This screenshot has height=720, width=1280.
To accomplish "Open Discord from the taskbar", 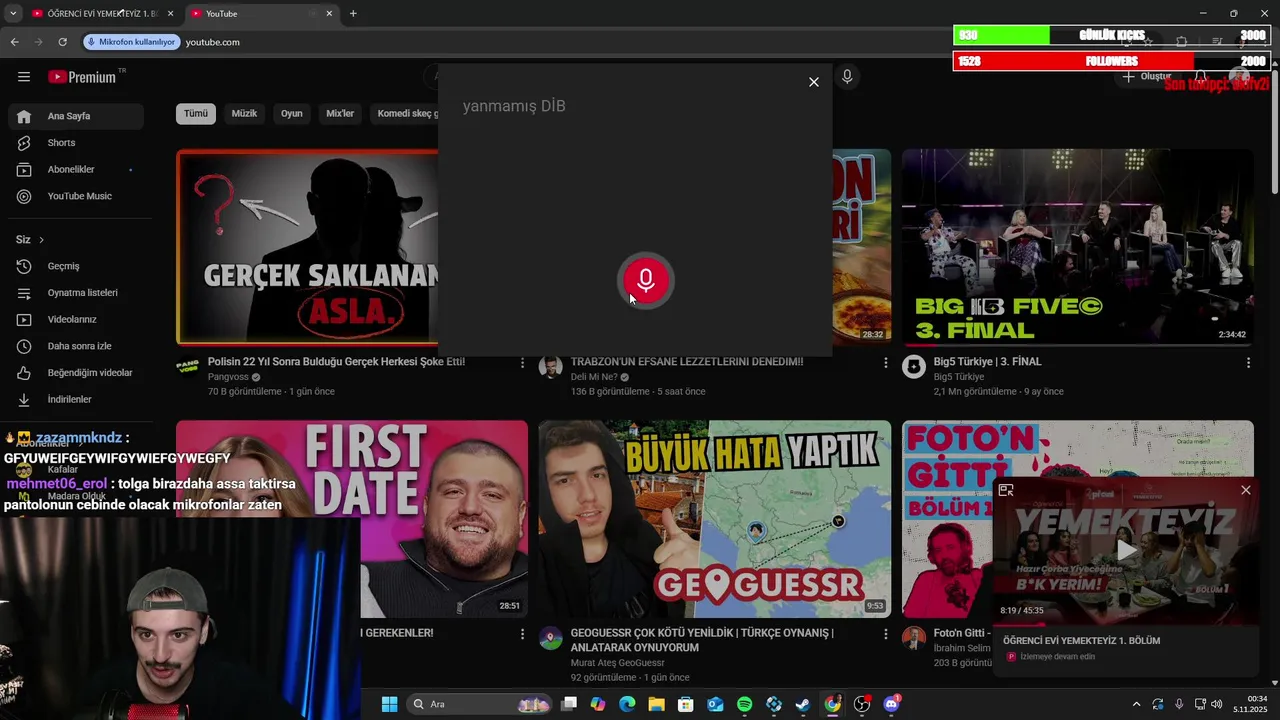I will coord(891,704).
